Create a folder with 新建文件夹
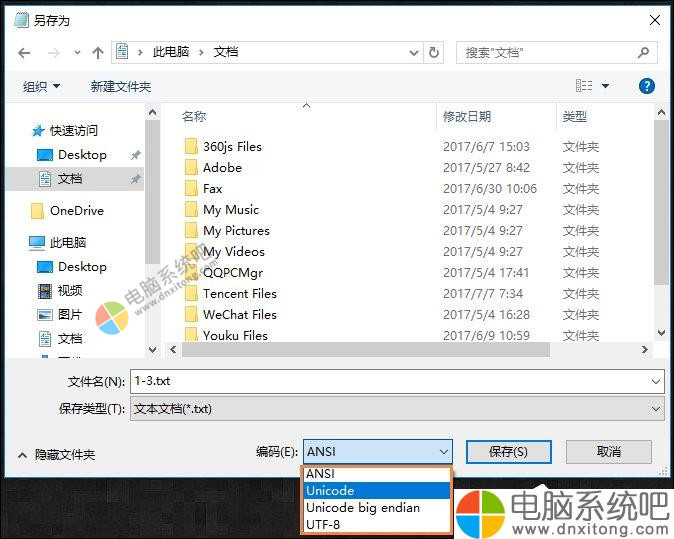The image size is (674, 539). coord(121,86)
